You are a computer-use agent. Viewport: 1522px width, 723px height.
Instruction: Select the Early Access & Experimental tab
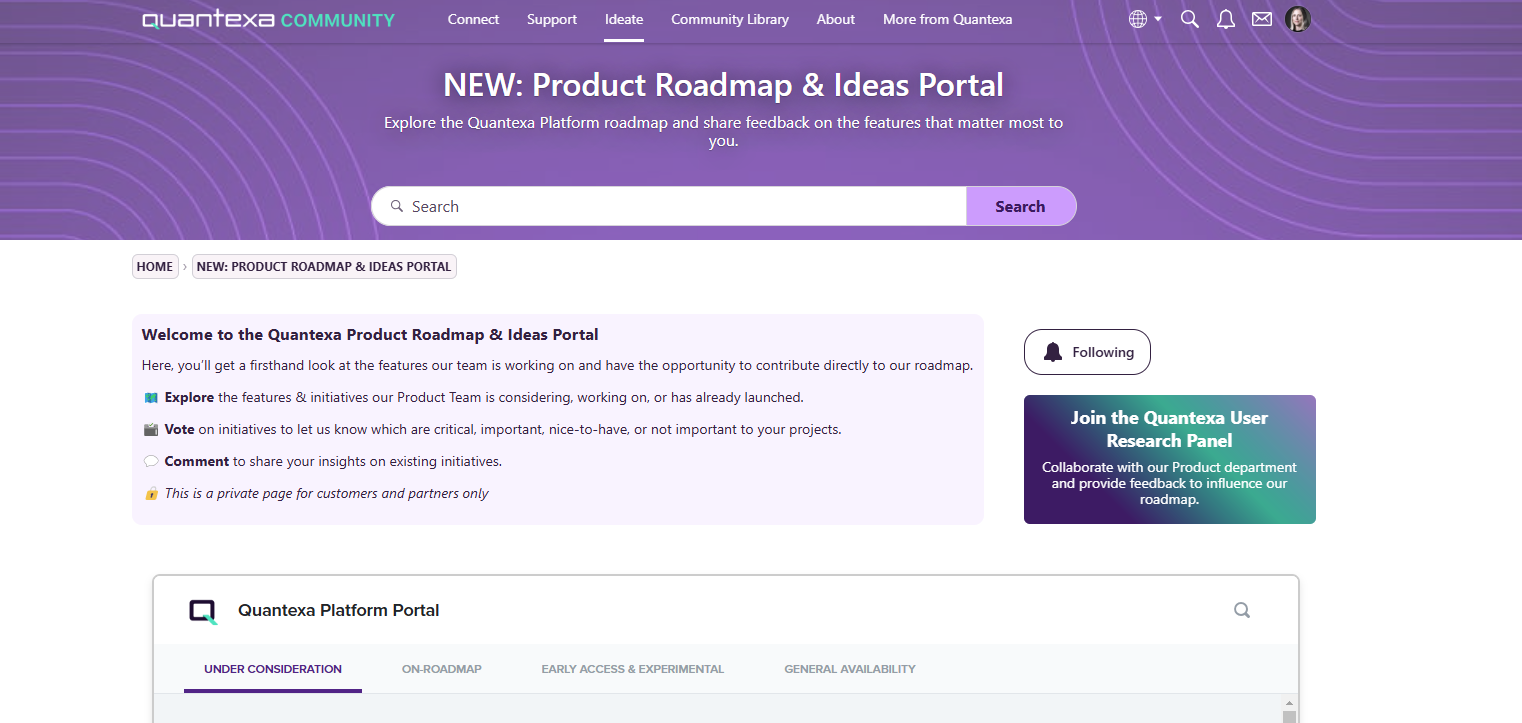point(632,668)
